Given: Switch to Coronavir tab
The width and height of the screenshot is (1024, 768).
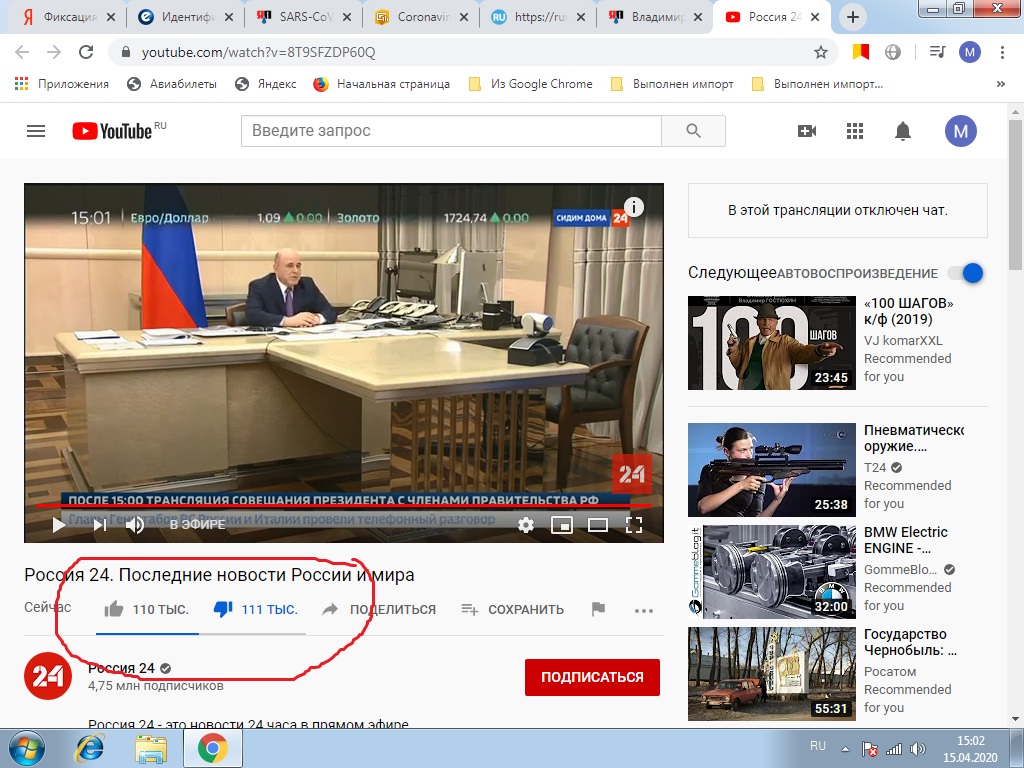Looking at the screenshot, I should pos(421,17).
